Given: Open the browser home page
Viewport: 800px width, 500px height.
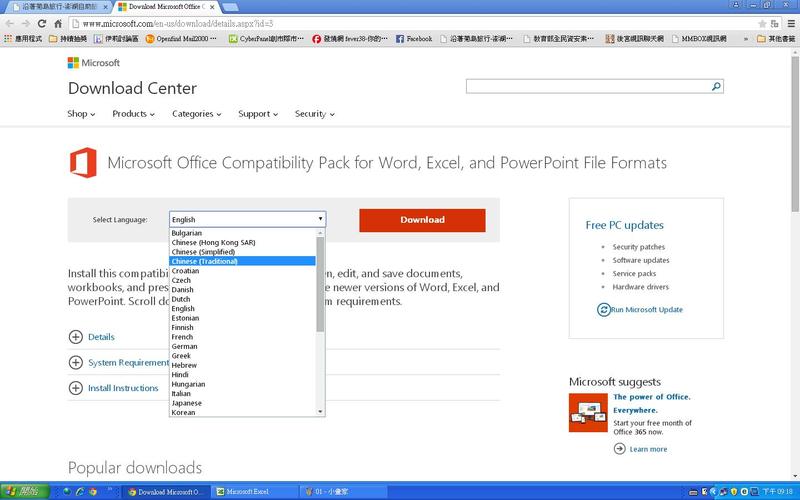Looking at the screenshot, I should click(x=58, y=23).
